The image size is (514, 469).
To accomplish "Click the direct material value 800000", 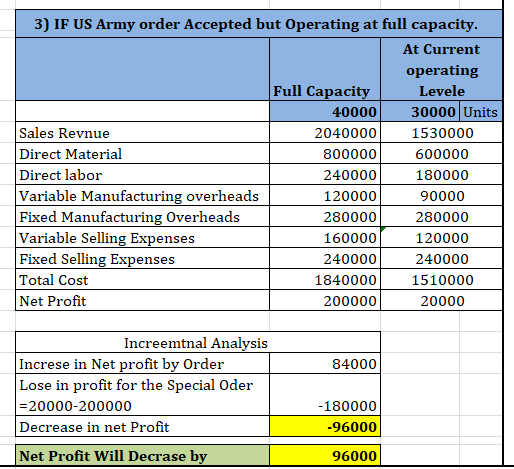I will click(325, 154).
